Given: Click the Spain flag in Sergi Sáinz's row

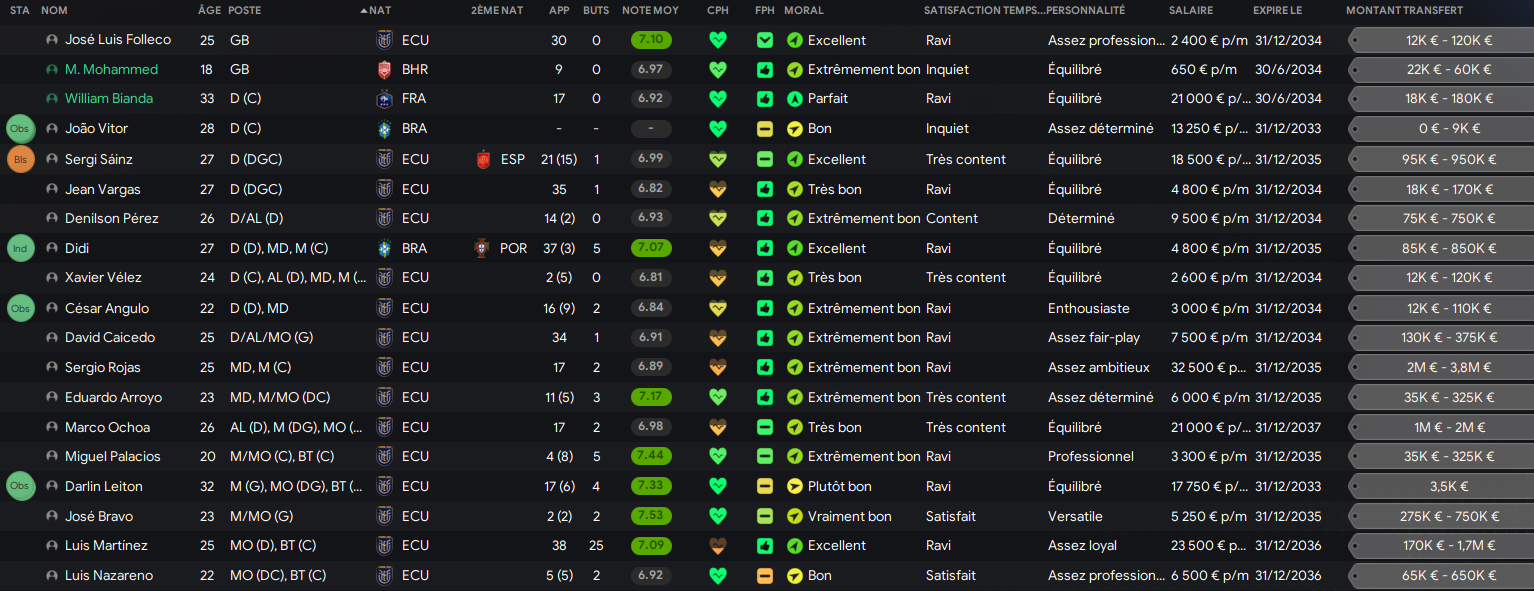Looking at the screenshot, I should pyautogui.click(x=485, y=159).
